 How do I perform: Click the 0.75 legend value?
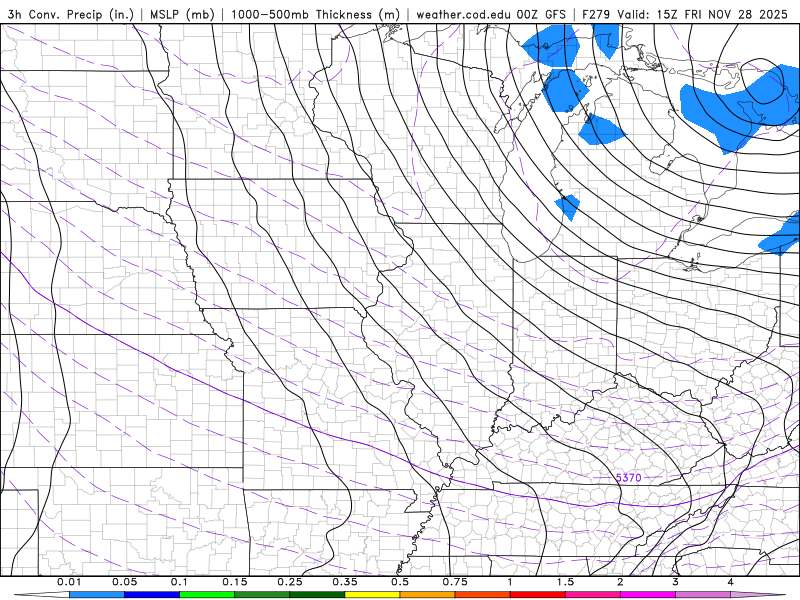coord(455,582)
